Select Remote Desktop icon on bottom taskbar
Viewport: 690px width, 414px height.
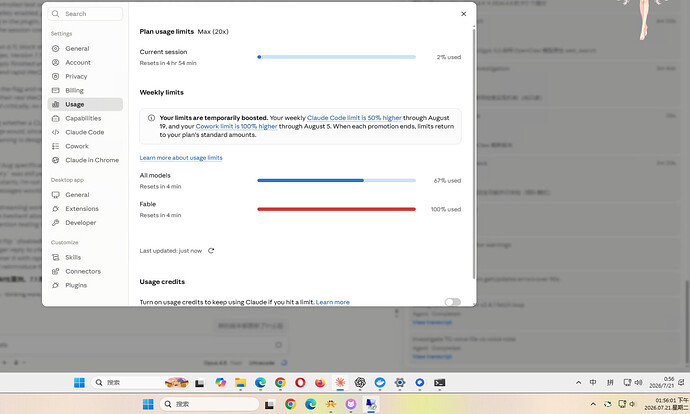pyautogui.click(x=371, y=404)
